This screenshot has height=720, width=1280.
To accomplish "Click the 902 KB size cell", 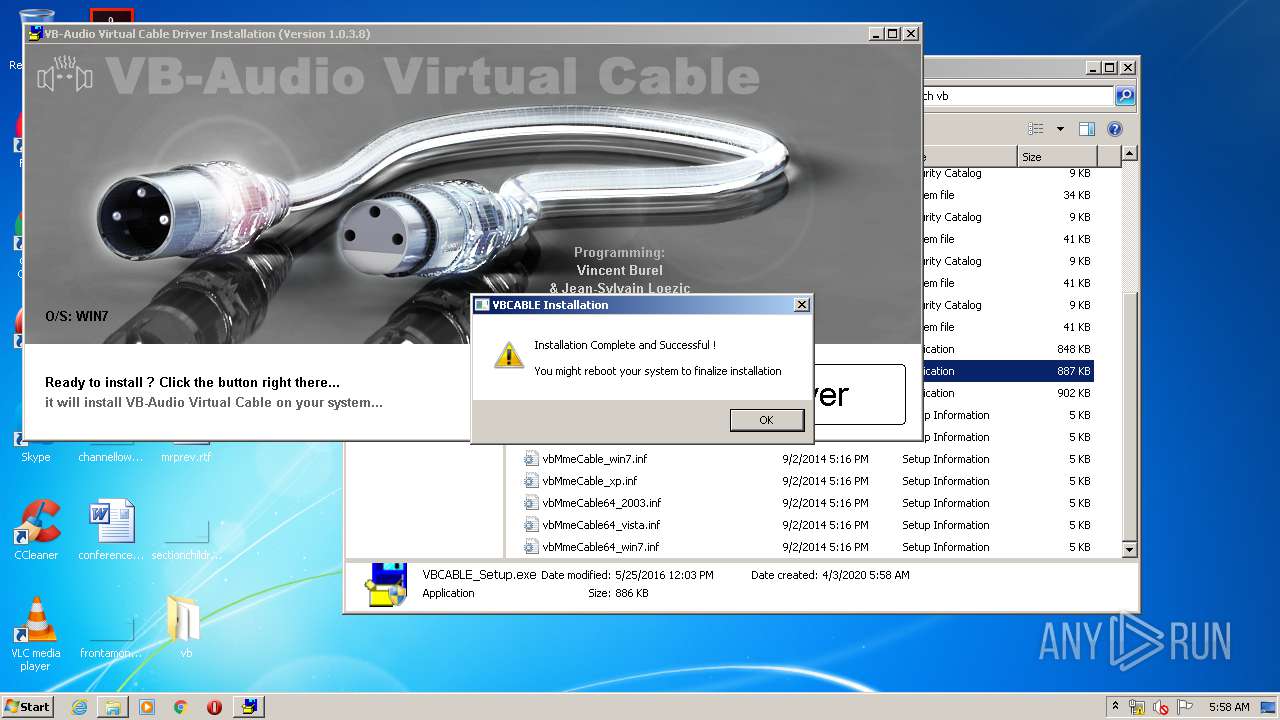I will (1073, 393).
